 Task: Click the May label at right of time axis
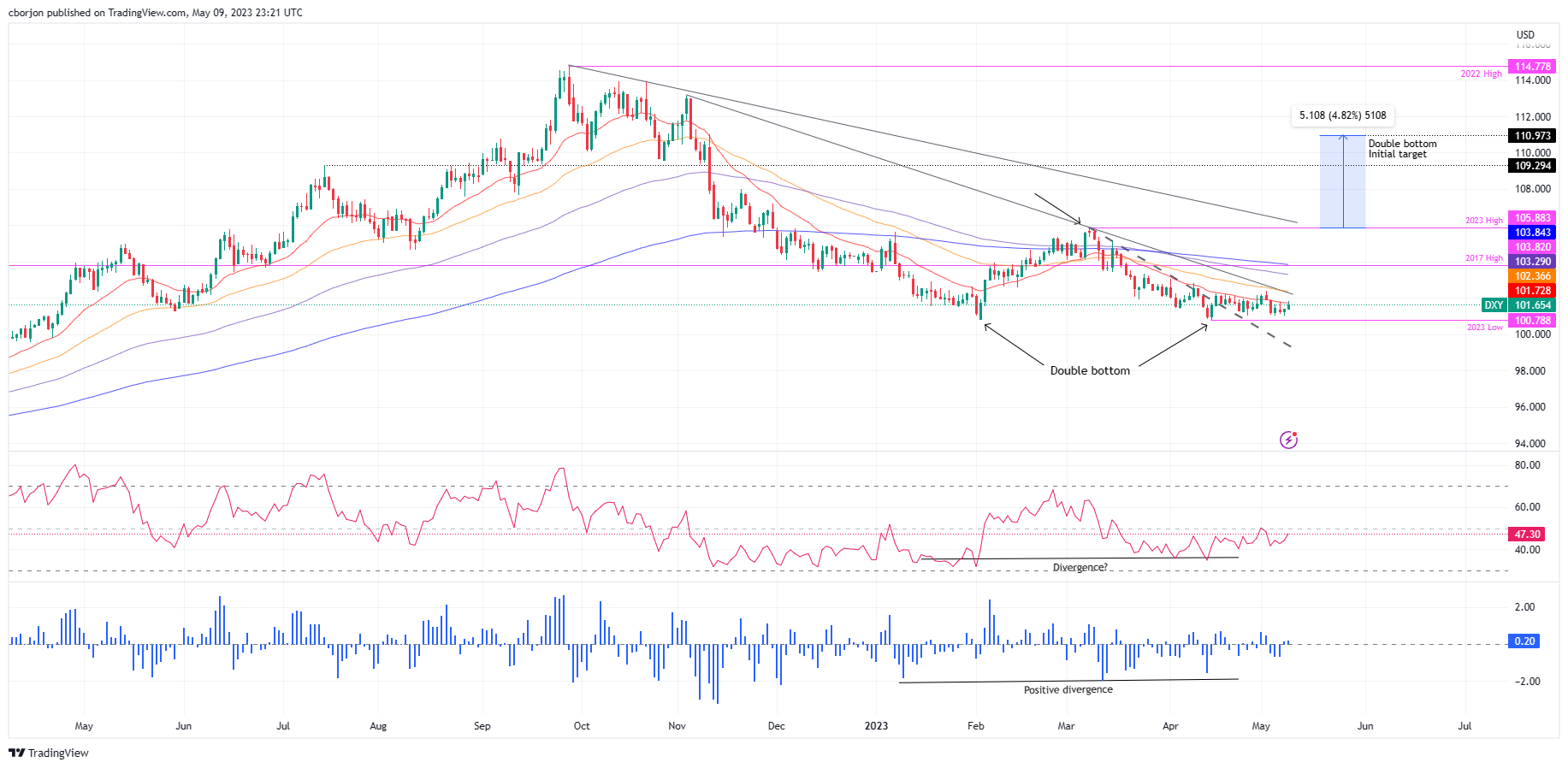(x=1261, y=726)
